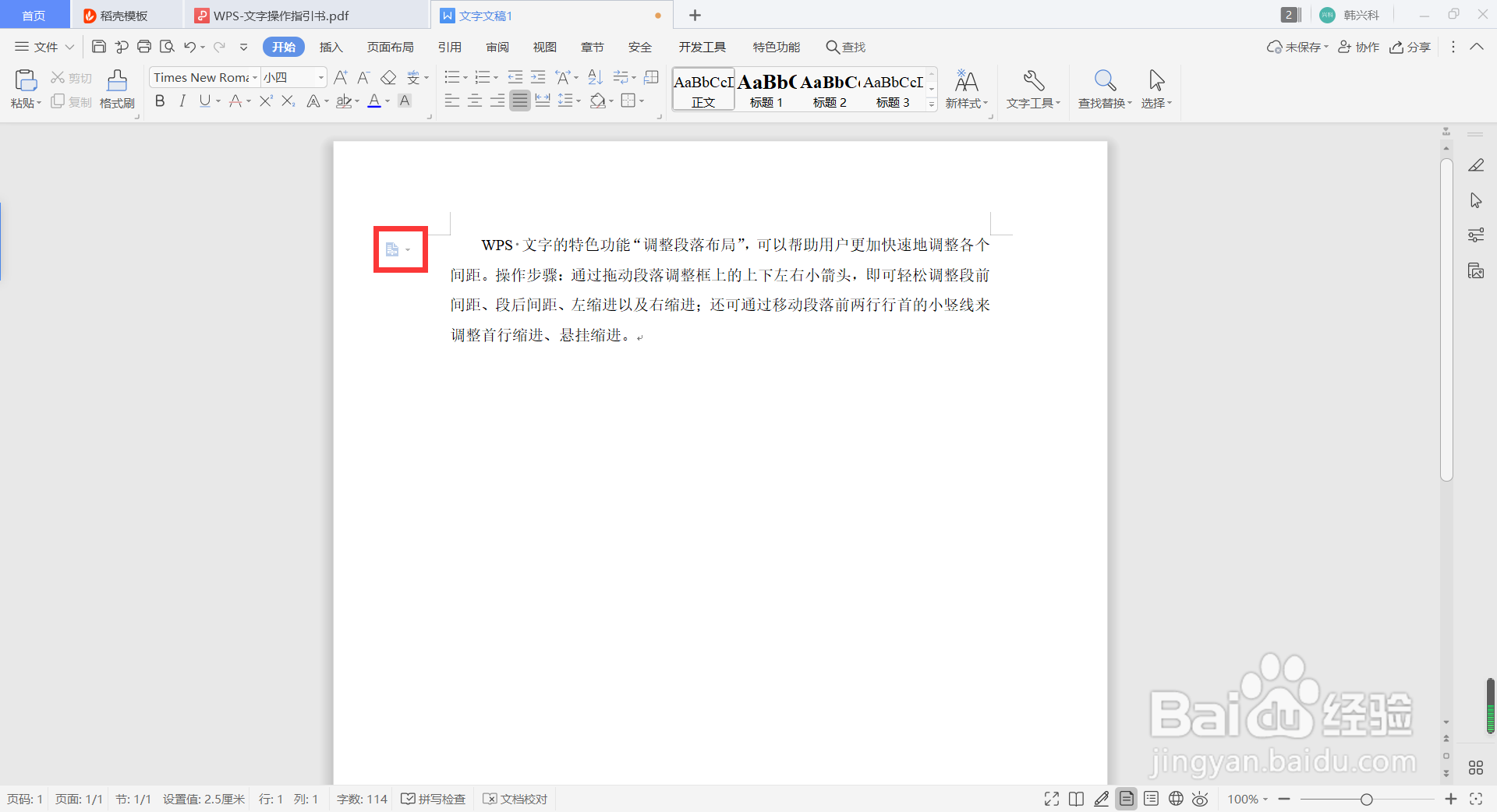Click the decrease indent icon
The image size is (1497, 812).
515,77
